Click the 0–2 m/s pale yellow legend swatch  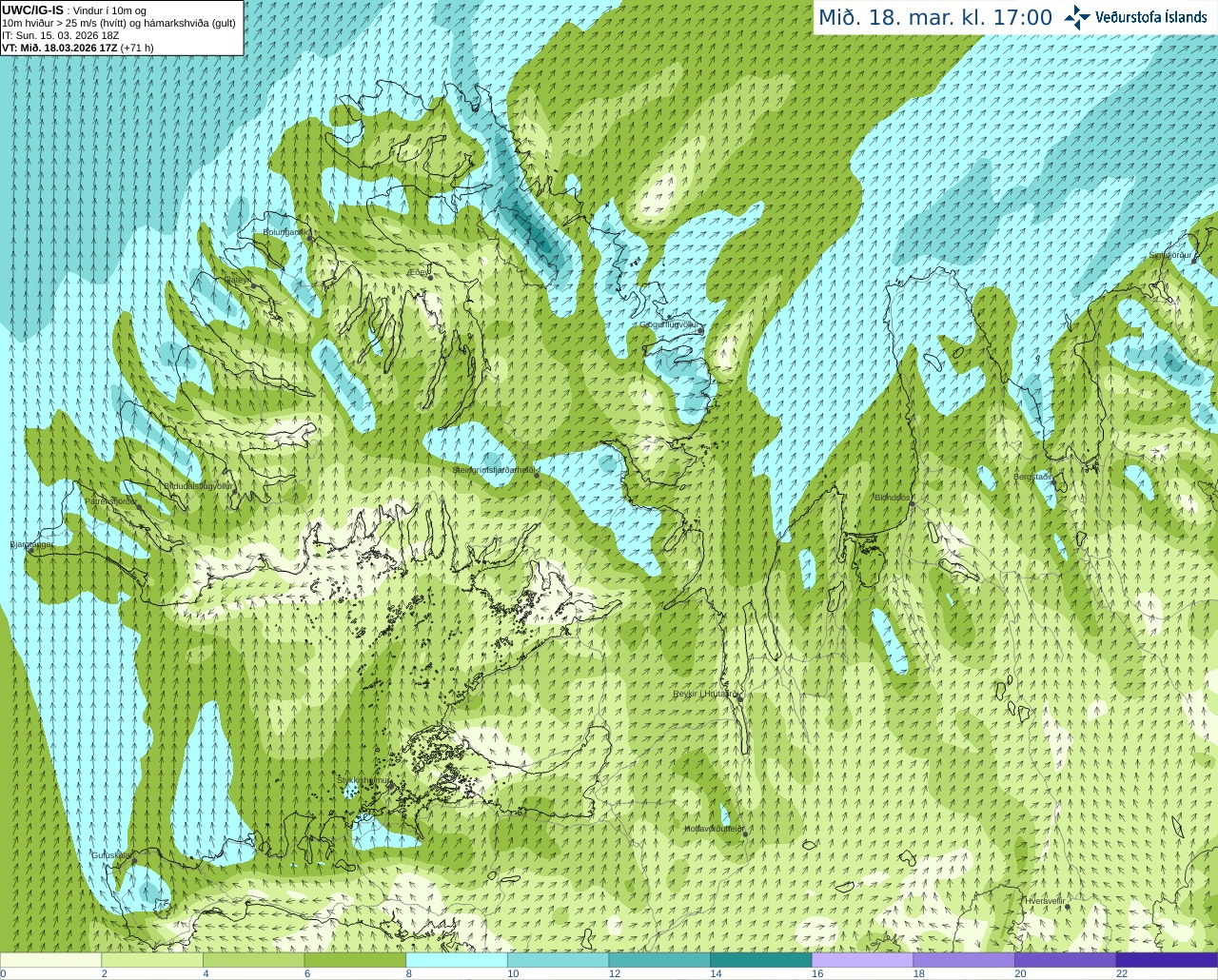click(x=50, y=960)
